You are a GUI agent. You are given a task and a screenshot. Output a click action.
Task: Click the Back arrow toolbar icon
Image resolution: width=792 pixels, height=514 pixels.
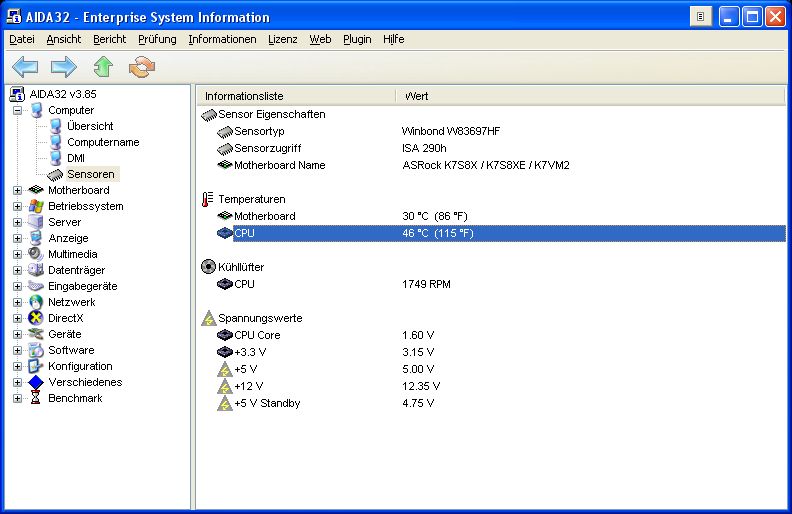tap(25, 67)
